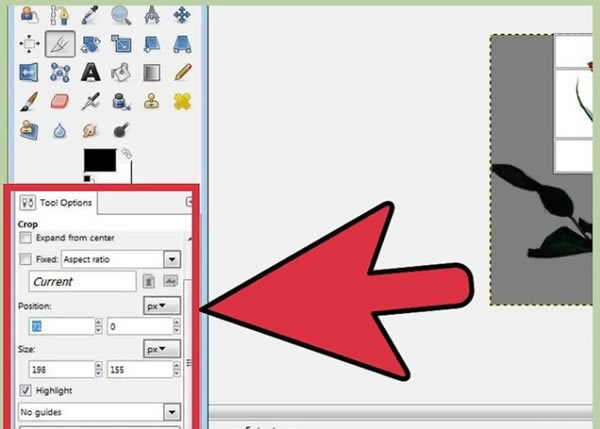Select the Perspective Clone tool
This screenshot has height=429, width=600.
[x=29, y=130]
